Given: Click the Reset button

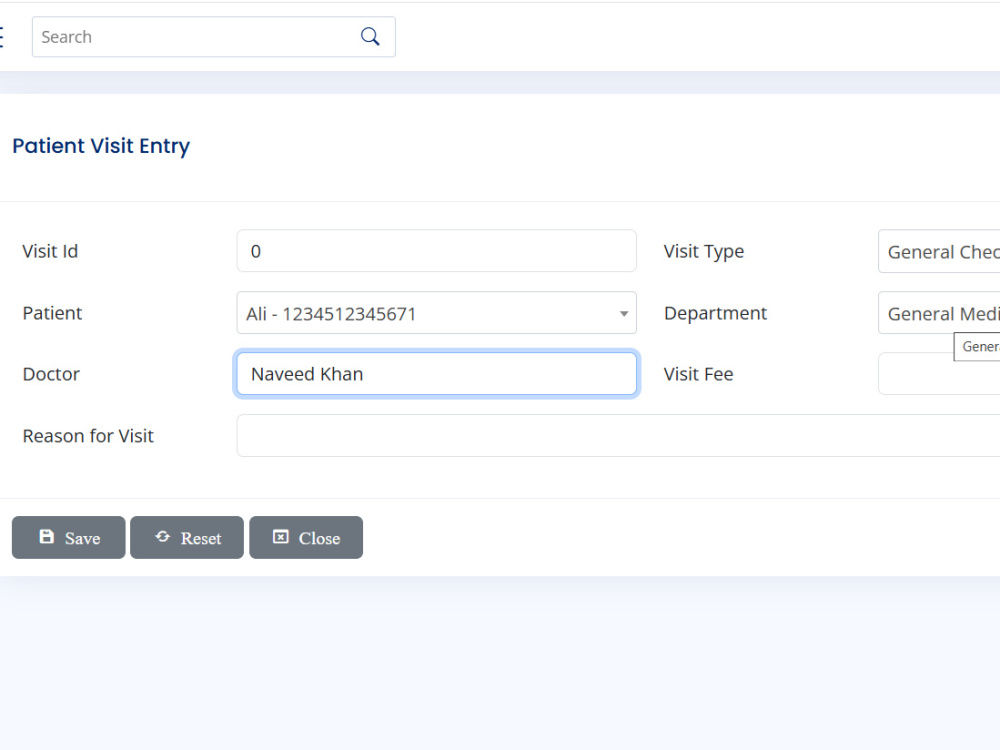Looking at the screenshot, I should (x=187, y=538).
